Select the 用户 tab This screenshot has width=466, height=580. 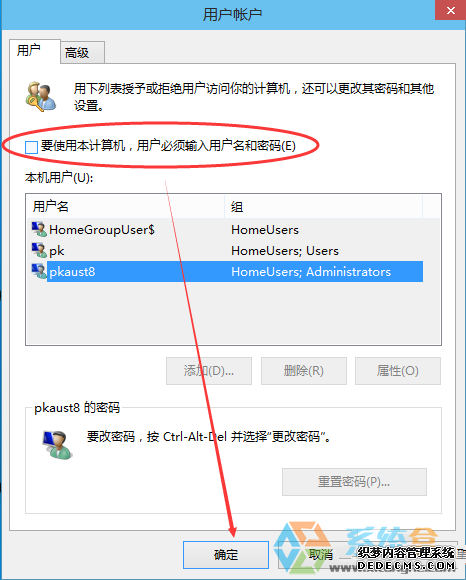point(35,51)
